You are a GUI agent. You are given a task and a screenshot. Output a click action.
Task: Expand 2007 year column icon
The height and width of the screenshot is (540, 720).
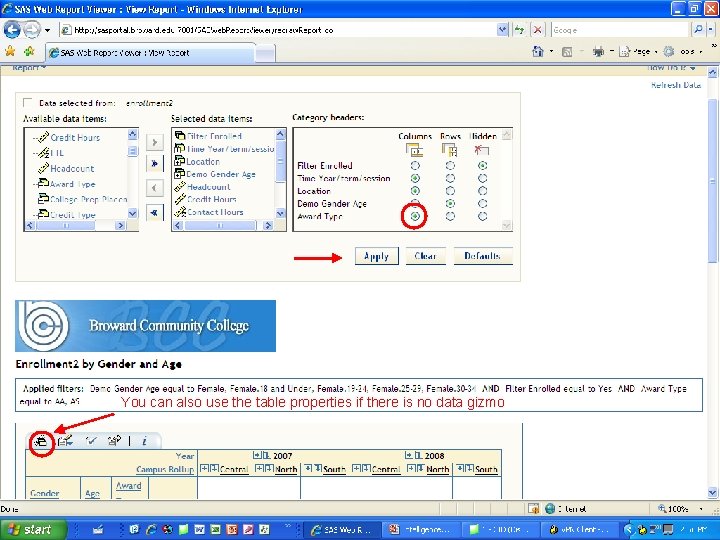258,456
